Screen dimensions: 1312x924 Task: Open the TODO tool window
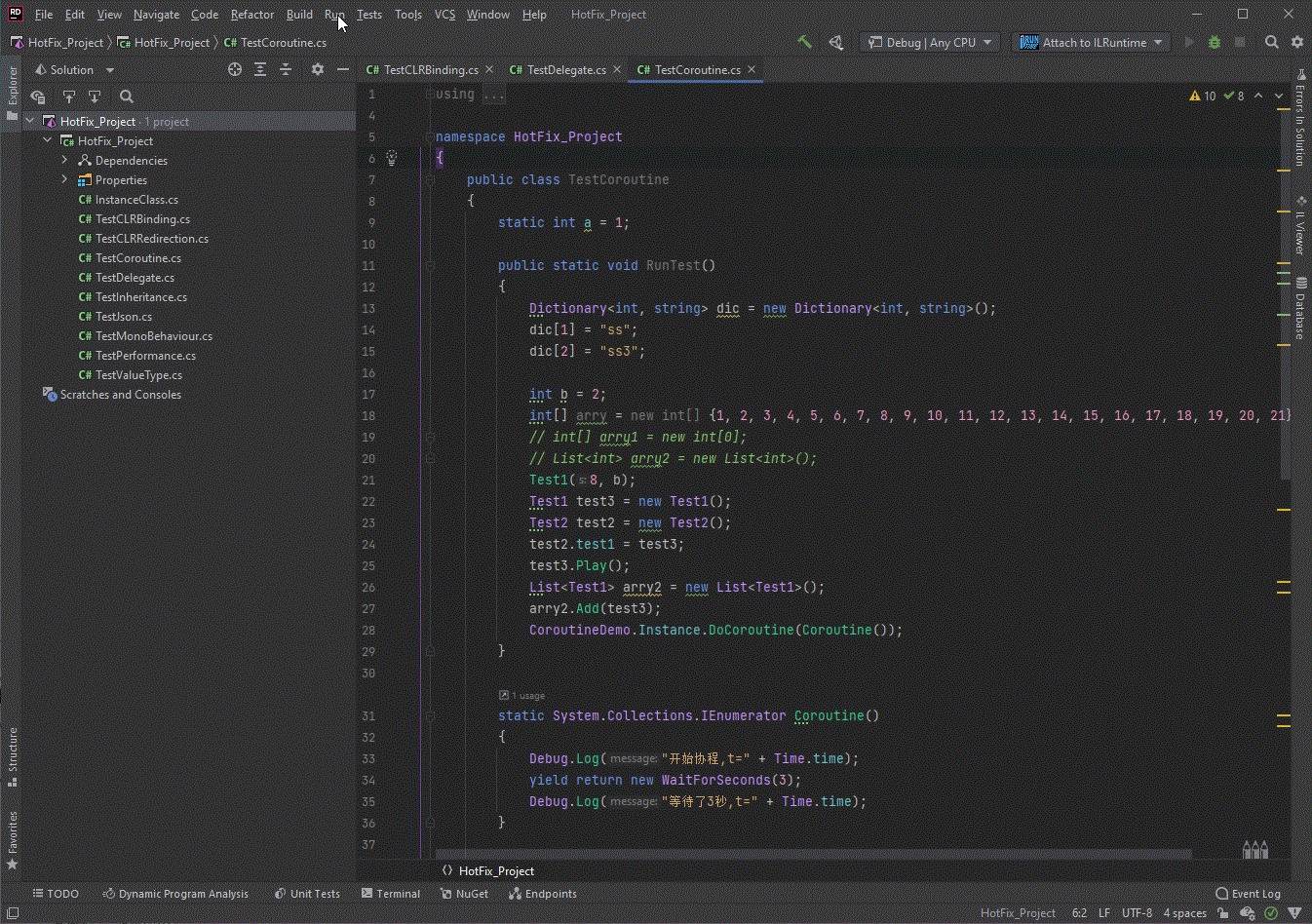56,893
